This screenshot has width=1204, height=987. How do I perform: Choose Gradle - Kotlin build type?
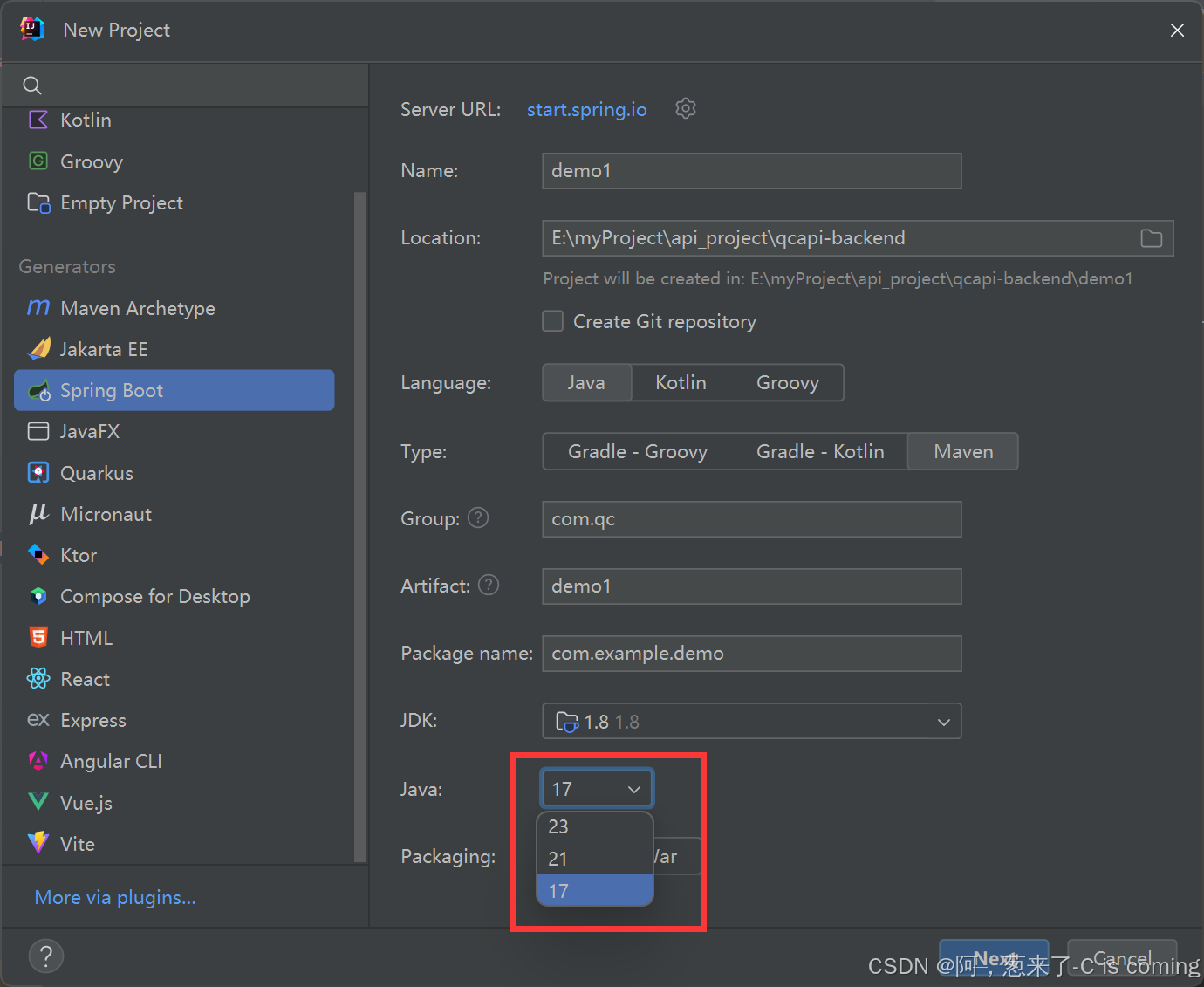[820, 451]
